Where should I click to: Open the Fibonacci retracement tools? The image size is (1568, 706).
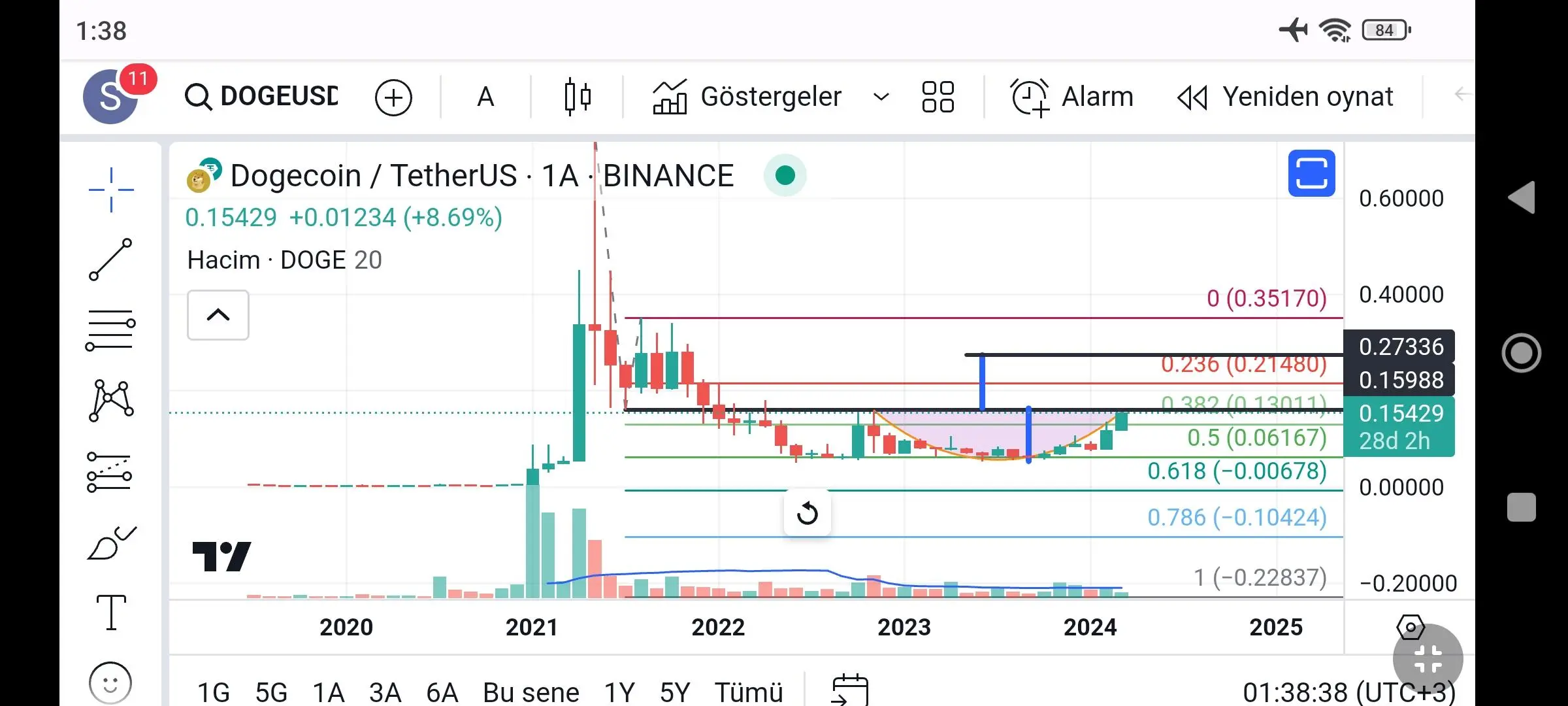[x=110, y=330]
